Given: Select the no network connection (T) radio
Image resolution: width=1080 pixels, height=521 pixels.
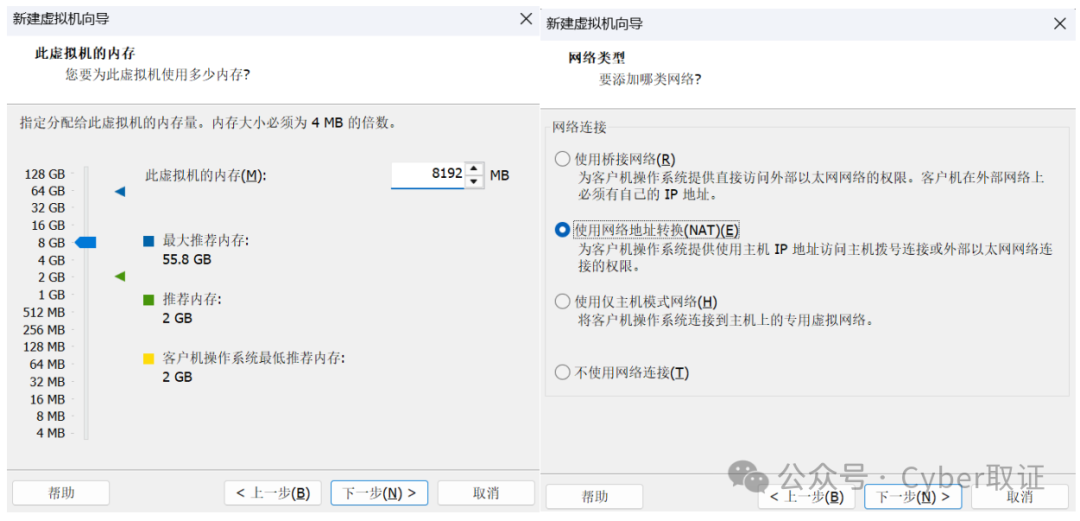Looking at the screenshot, I should pos(562,373).
